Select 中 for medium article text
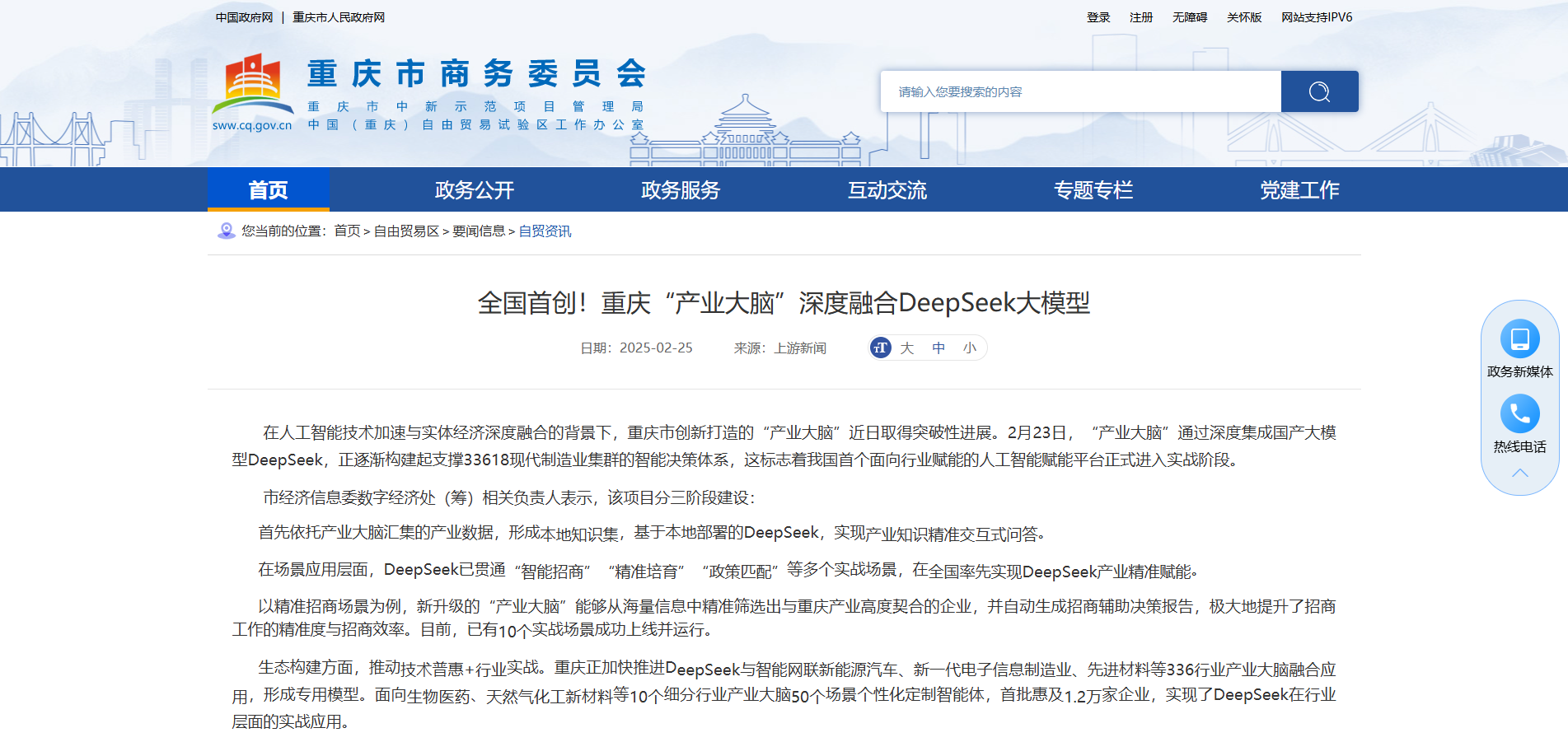The image size is (1568, 742). (x=938, y=348)
